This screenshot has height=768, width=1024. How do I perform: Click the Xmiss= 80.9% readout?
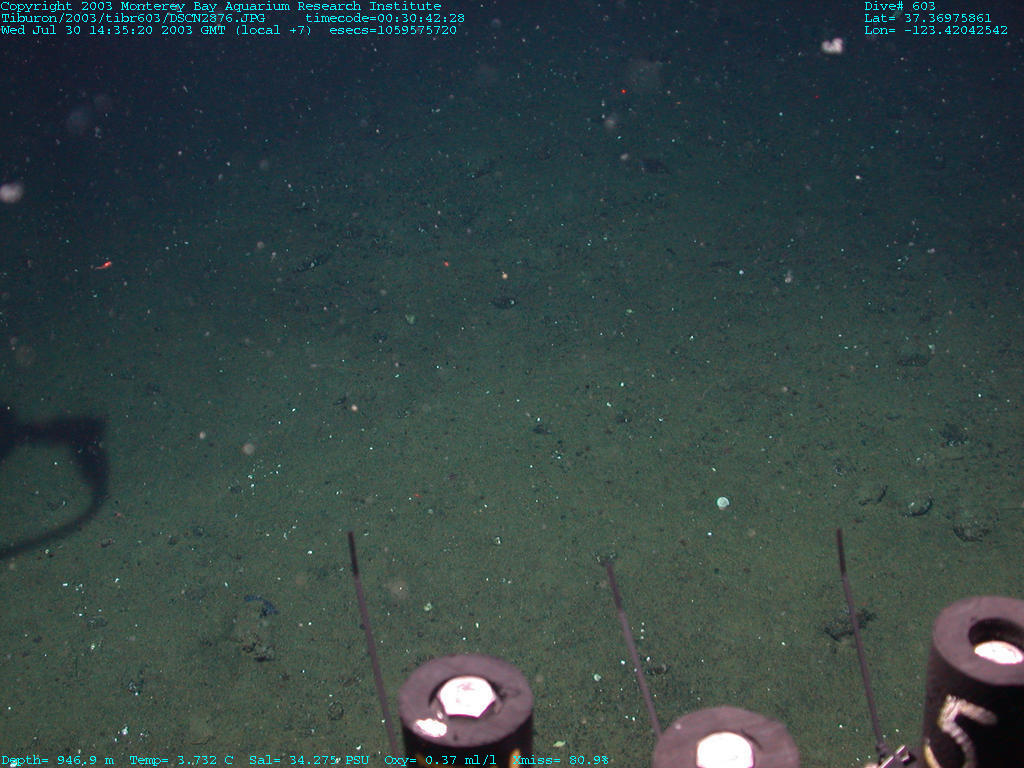click(560, 760)
